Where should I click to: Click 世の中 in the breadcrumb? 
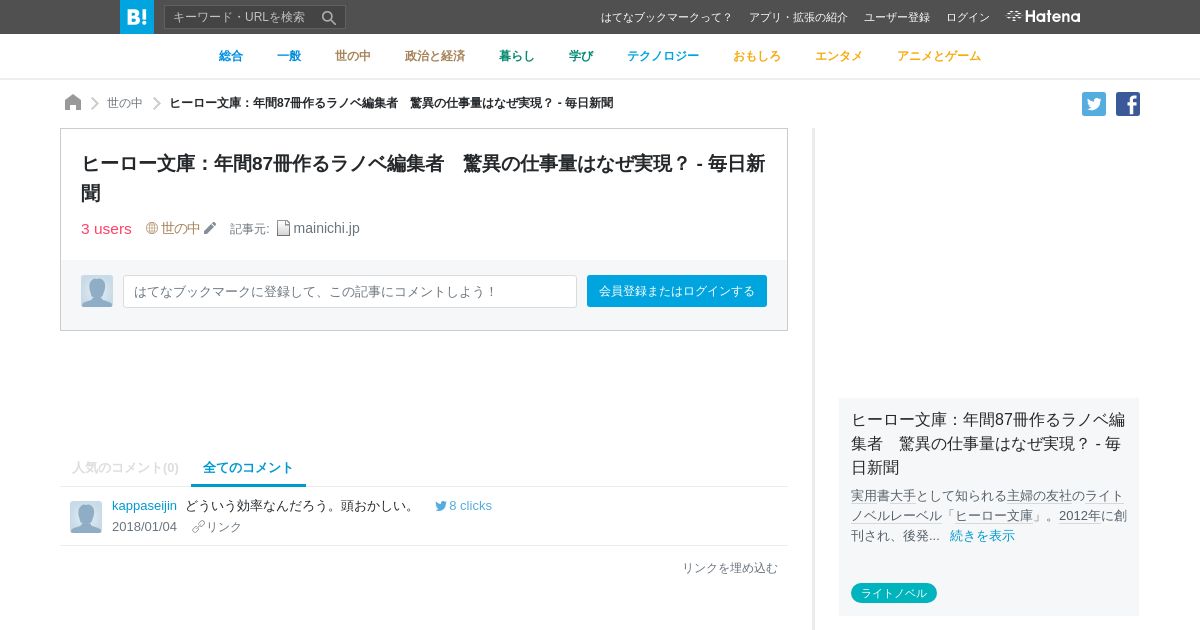click(125, 103)
